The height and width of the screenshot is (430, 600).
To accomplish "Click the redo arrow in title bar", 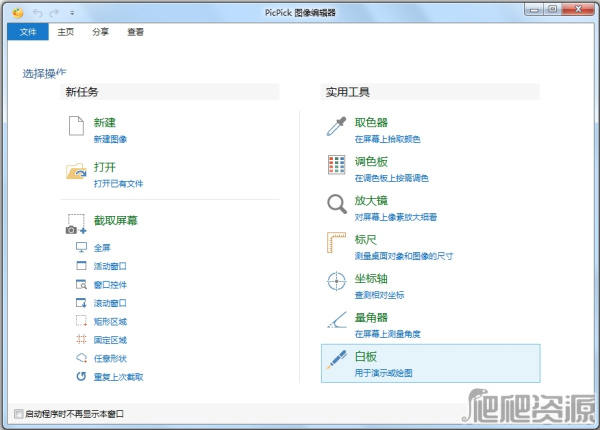I will [54, 13].
